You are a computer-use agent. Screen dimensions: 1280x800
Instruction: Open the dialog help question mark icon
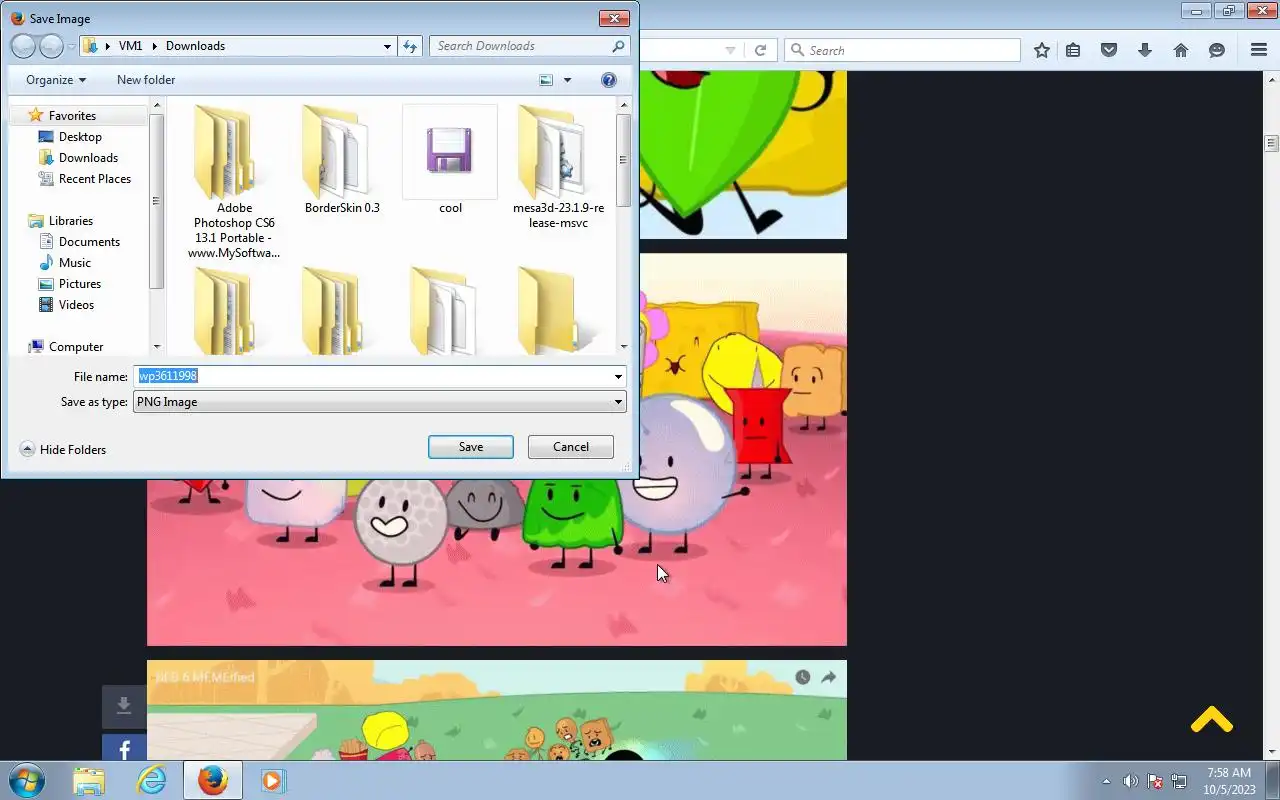click(608, 80)
